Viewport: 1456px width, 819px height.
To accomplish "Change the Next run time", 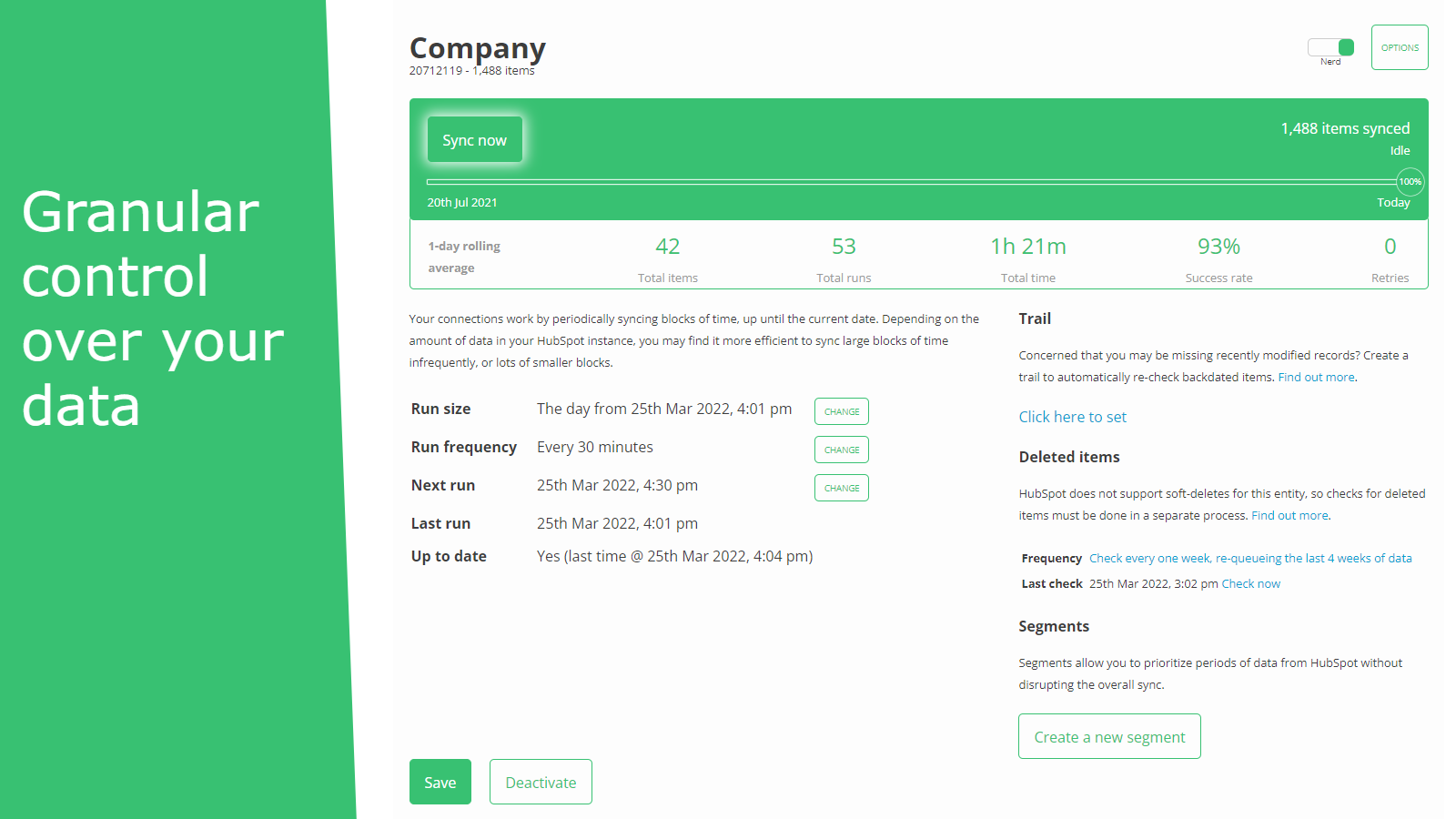I will [x=841, y=488].
